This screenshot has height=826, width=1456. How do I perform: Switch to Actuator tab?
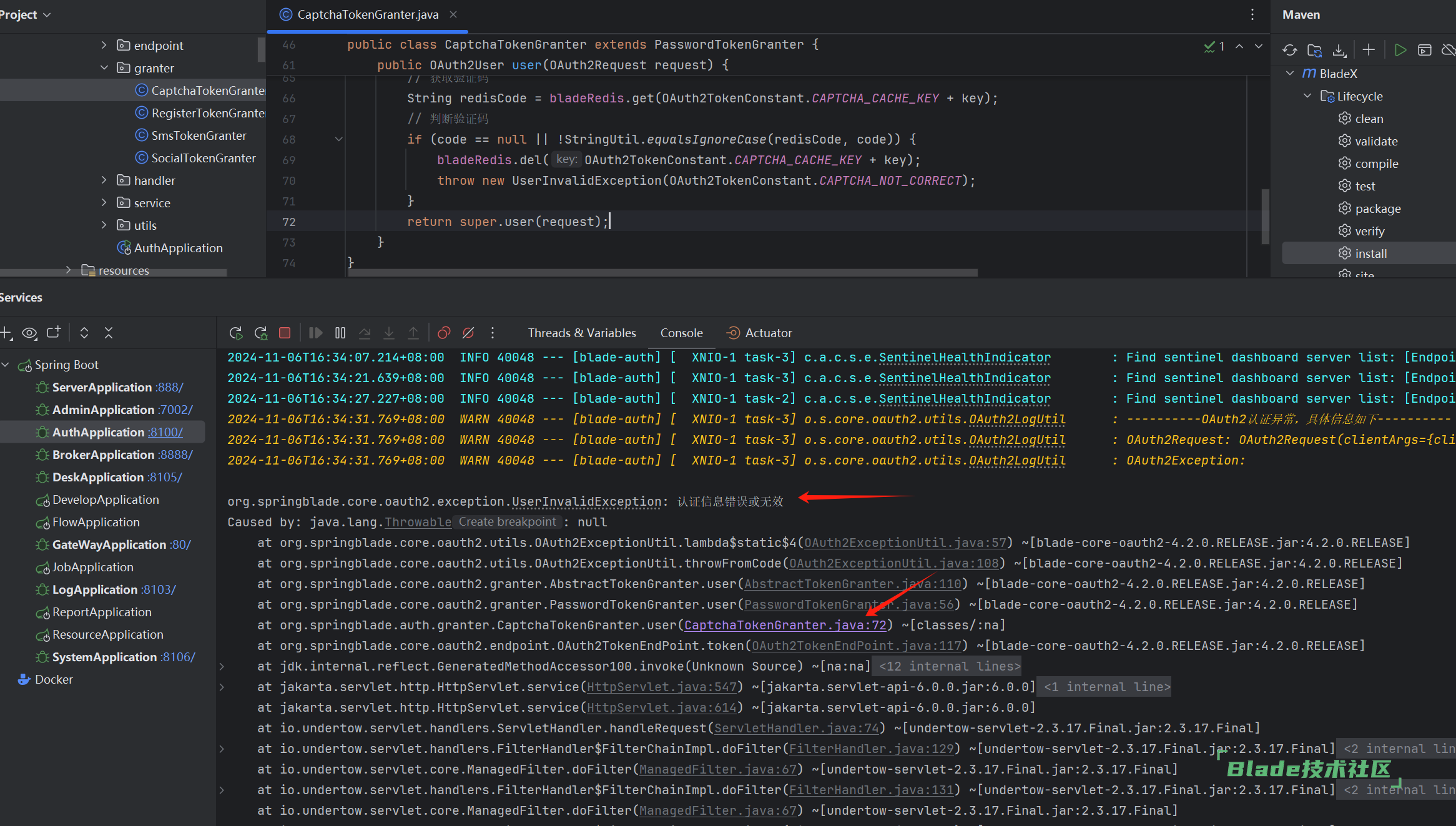click(760, 333)
